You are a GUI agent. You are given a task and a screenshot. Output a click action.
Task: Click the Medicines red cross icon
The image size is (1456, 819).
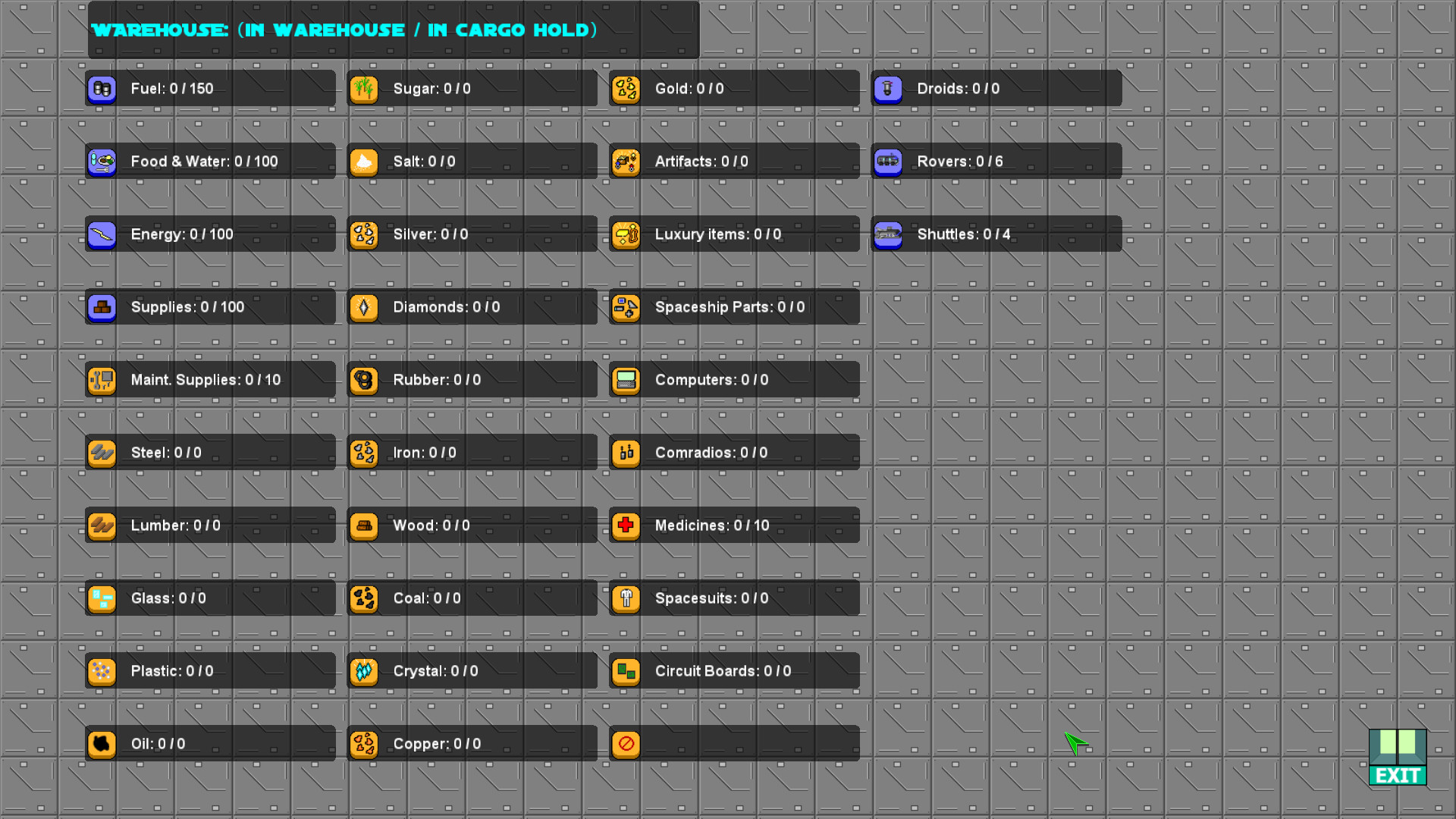(626, 526)
